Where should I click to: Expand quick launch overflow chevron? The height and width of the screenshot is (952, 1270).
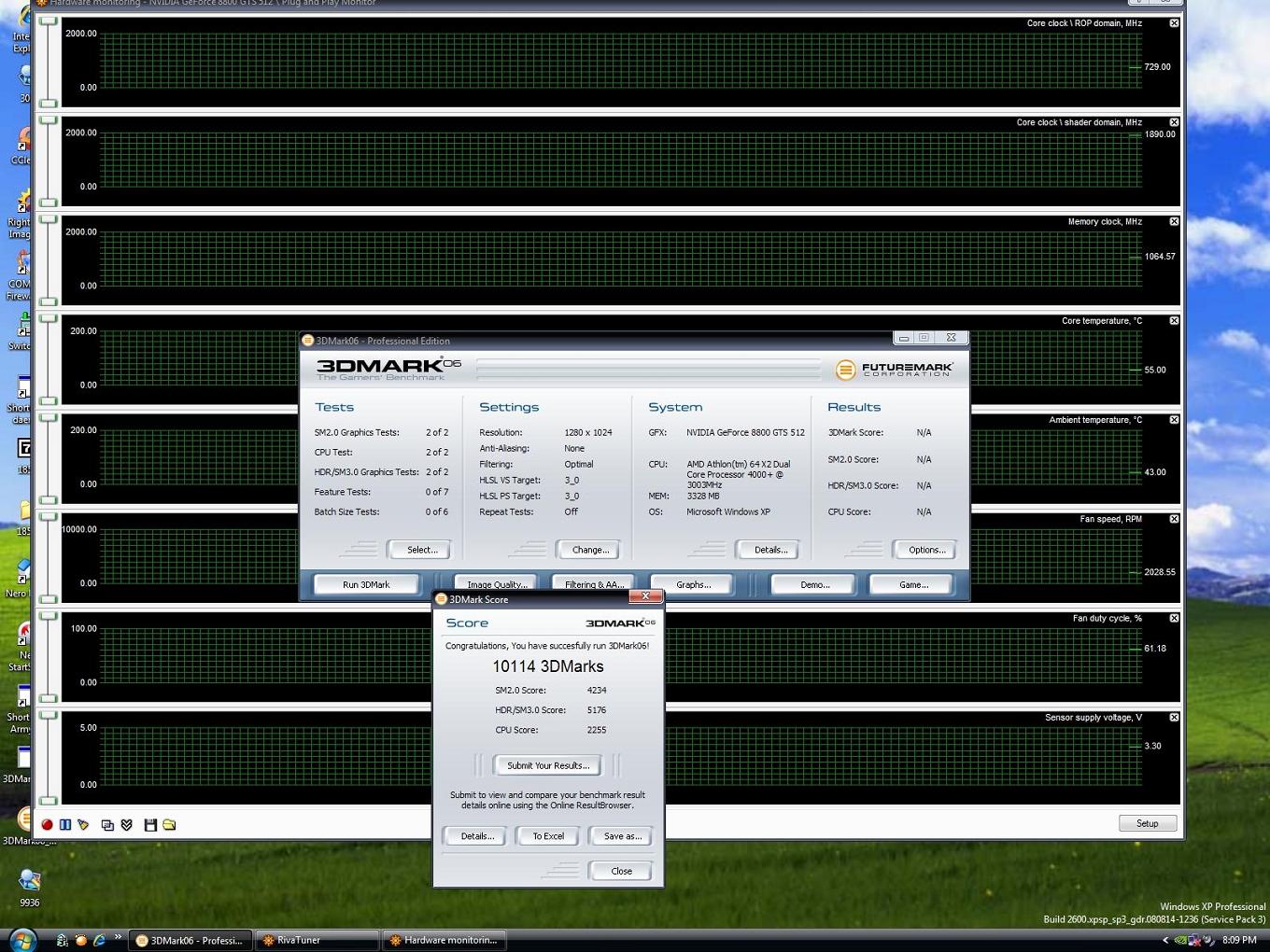click(118, 937)
